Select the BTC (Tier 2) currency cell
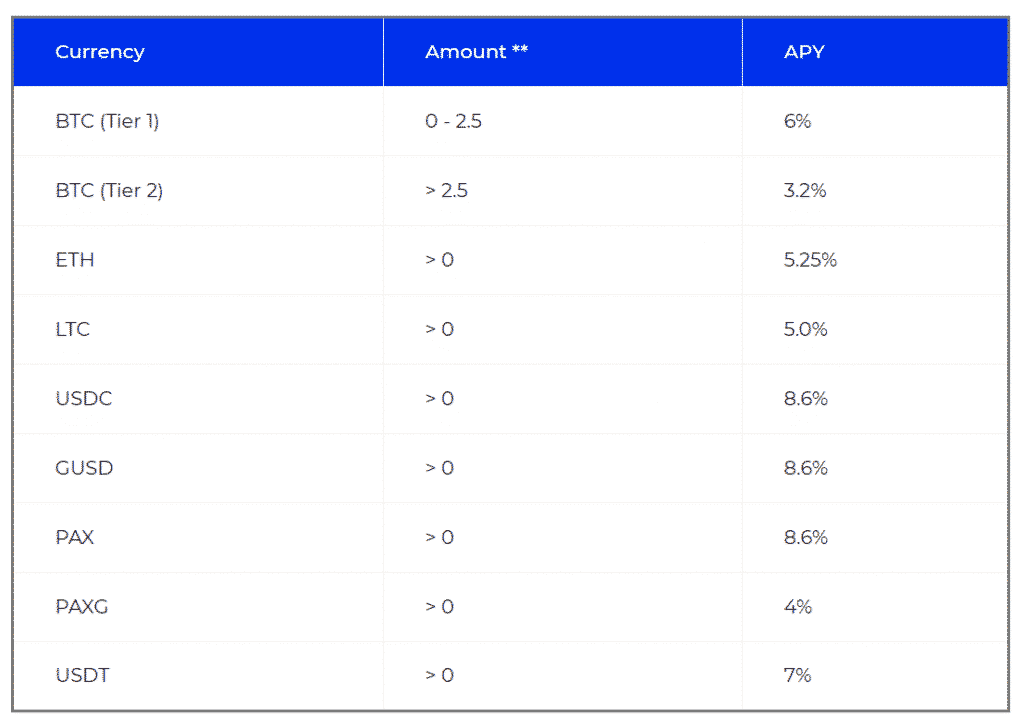 click(109, 191)
